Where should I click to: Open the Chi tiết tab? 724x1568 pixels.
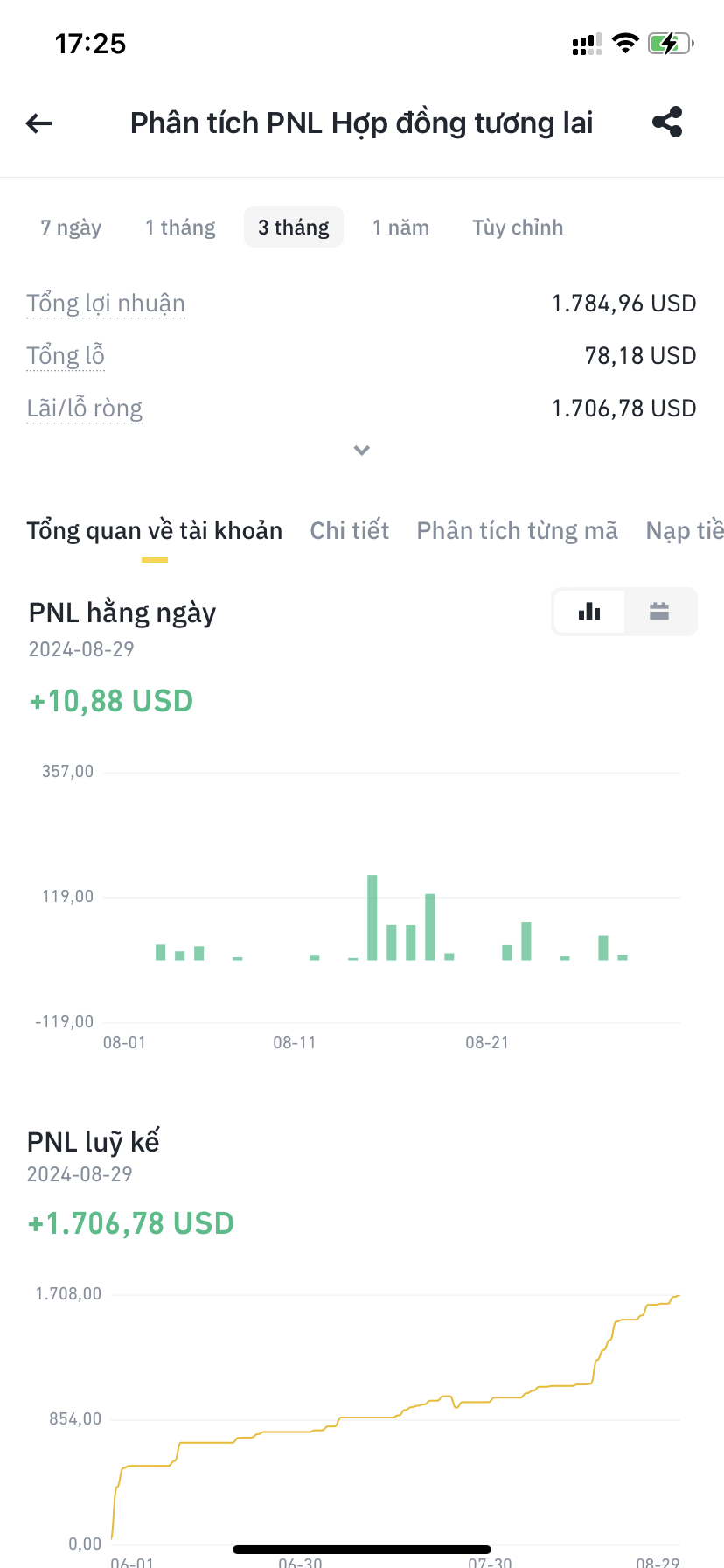tap(350, 531)
